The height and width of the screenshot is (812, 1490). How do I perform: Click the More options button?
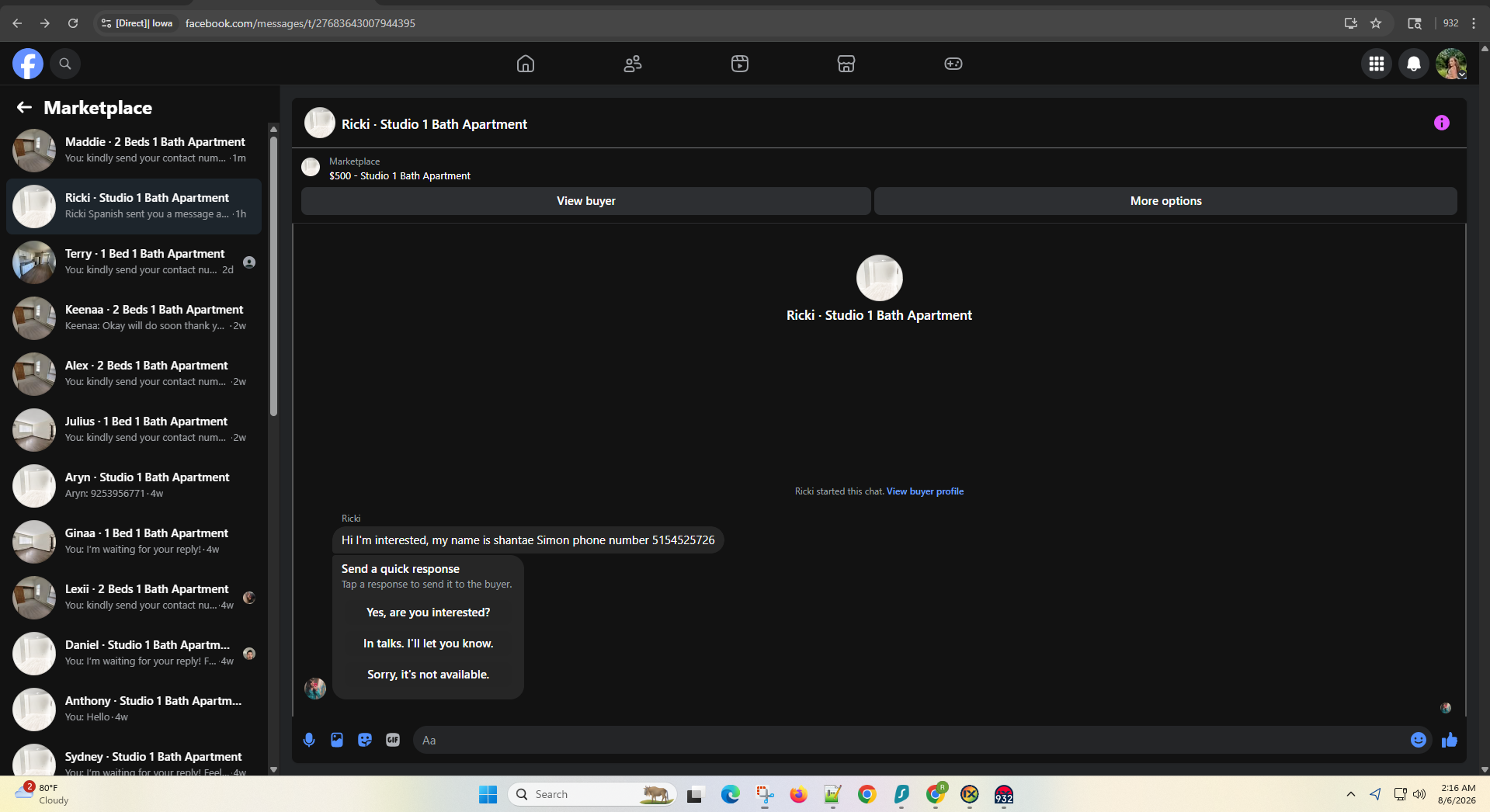click(1165, 201)
